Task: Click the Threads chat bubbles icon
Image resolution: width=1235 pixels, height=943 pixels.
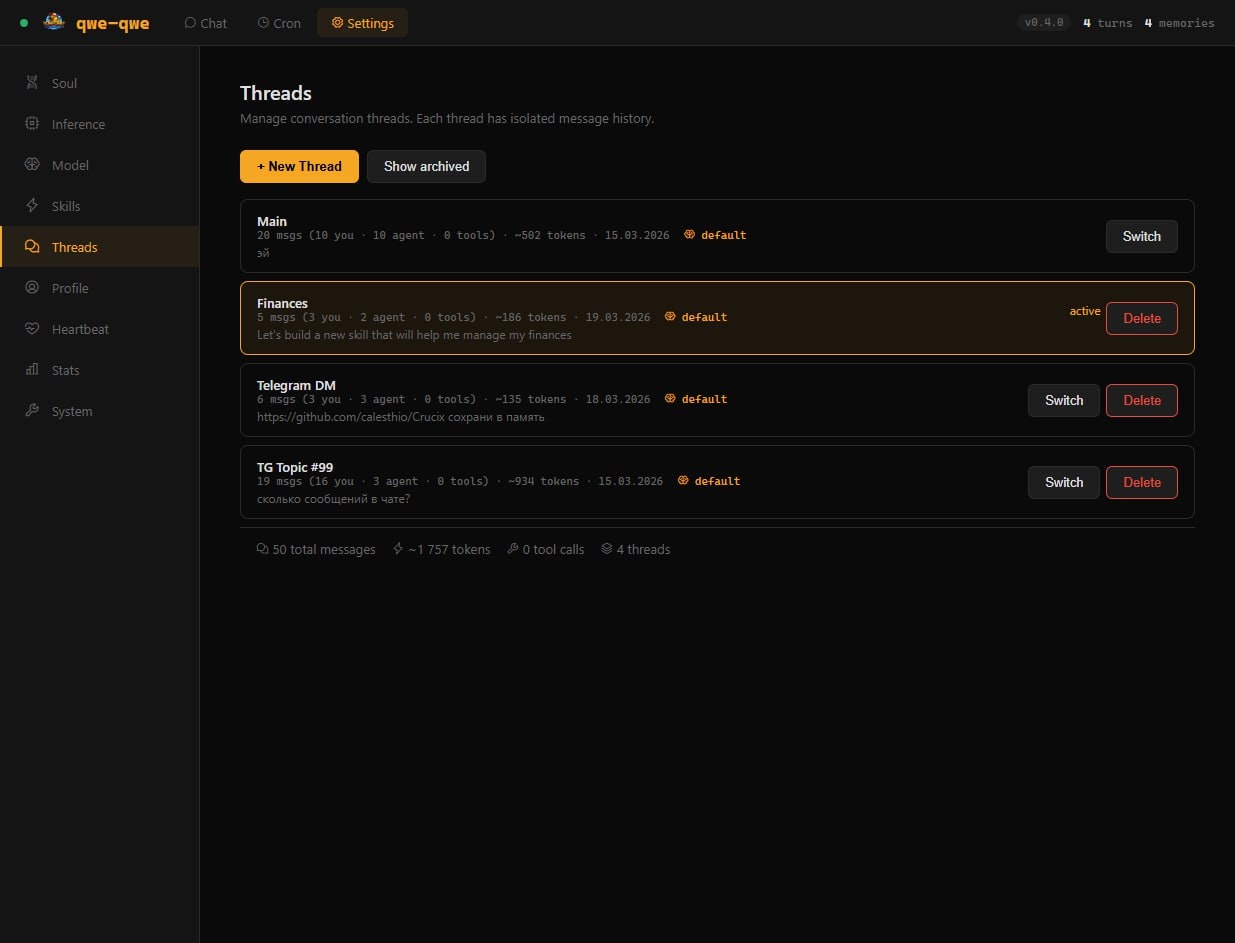Action: (x=32, y=247)
